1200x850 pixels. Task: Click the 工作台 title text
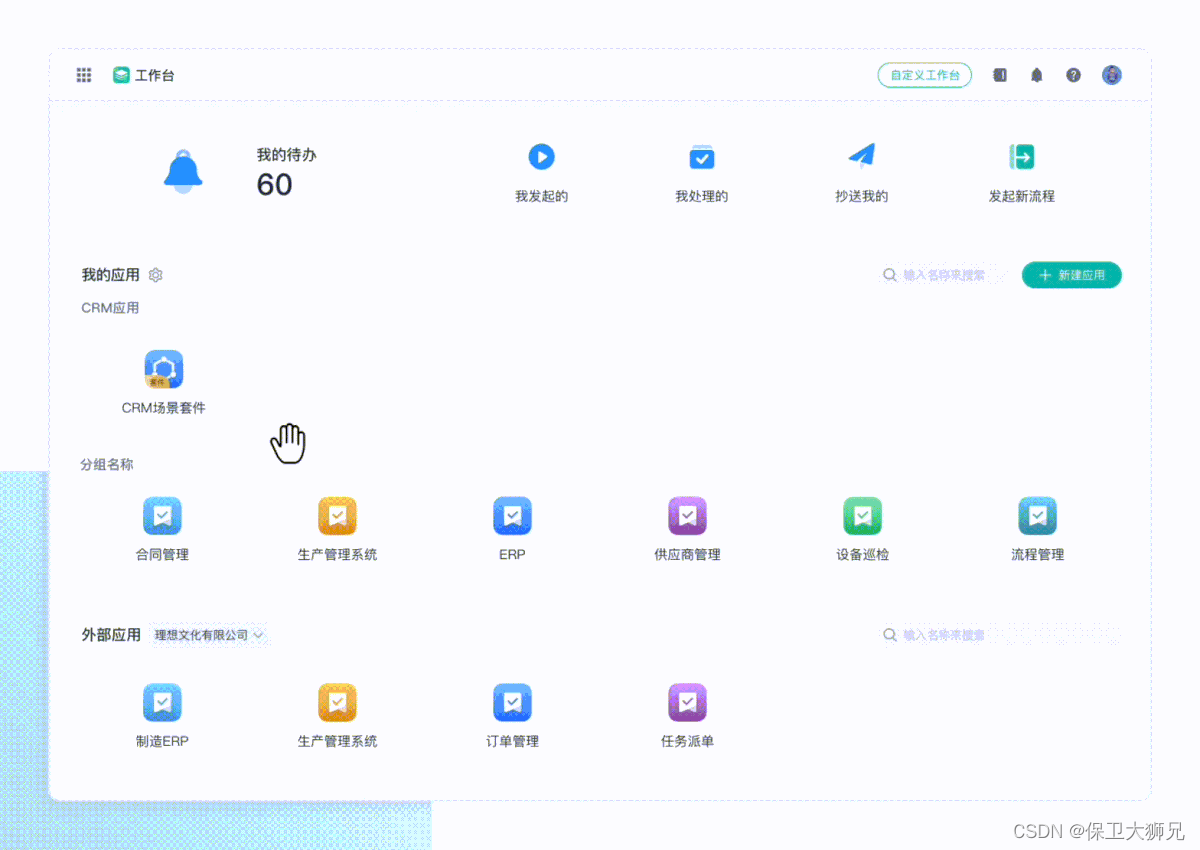(x=155, y=75)
